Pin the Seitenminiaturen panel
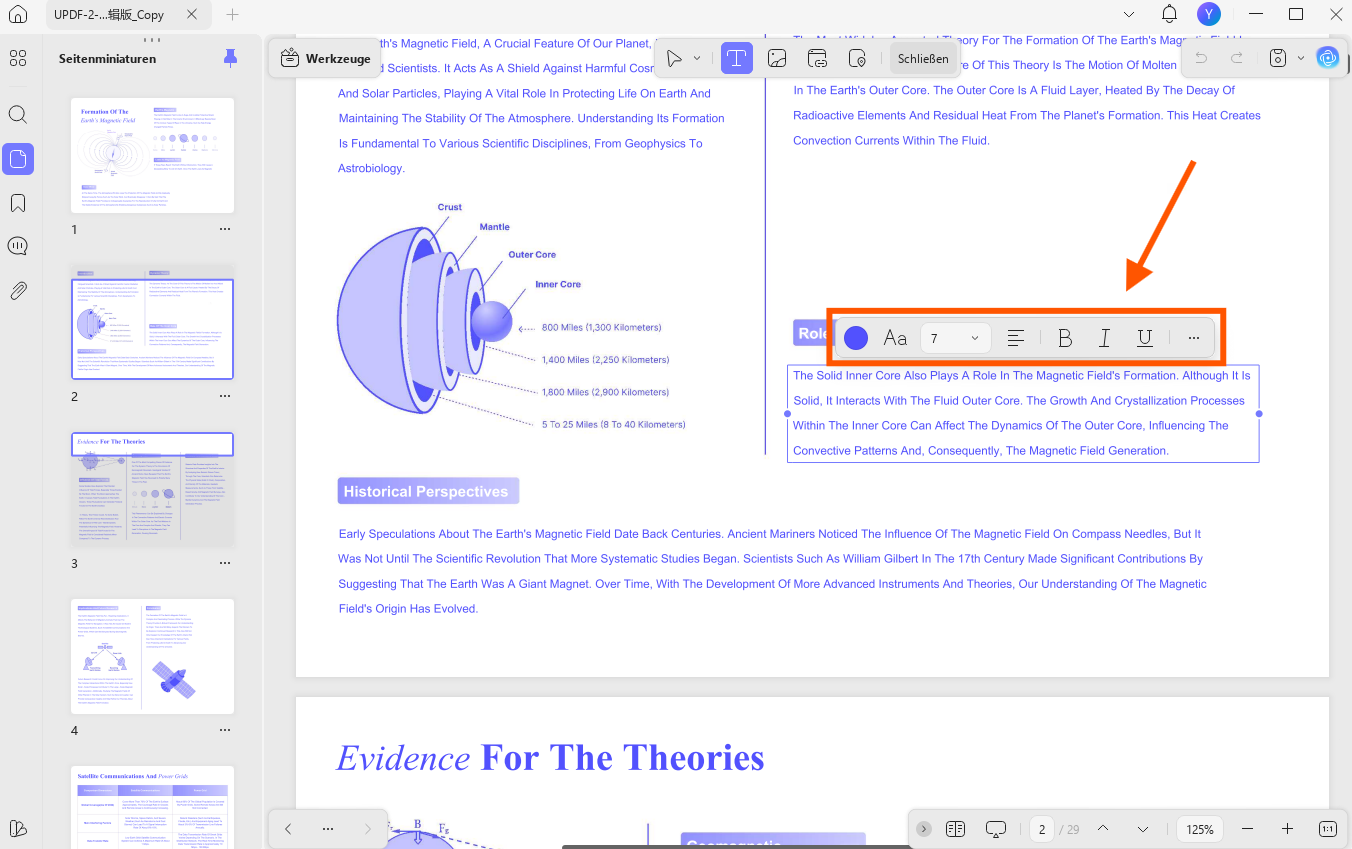 [231, 58]
